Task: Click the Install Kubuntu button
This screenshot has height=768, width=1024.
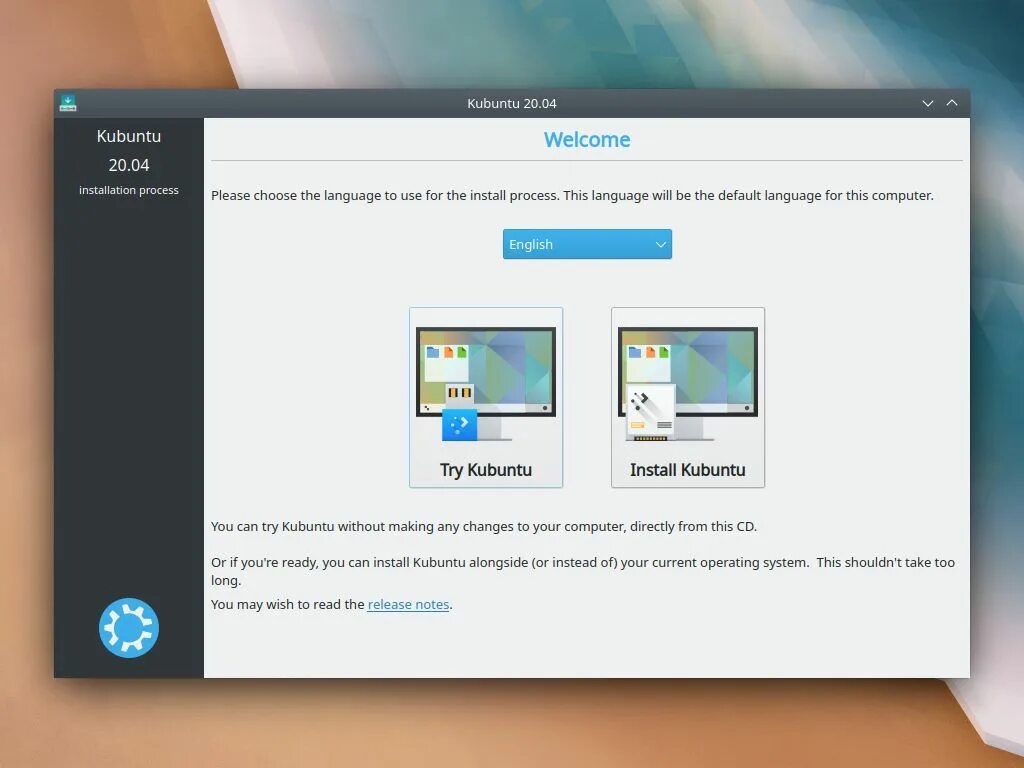Action: pos(688,397)
